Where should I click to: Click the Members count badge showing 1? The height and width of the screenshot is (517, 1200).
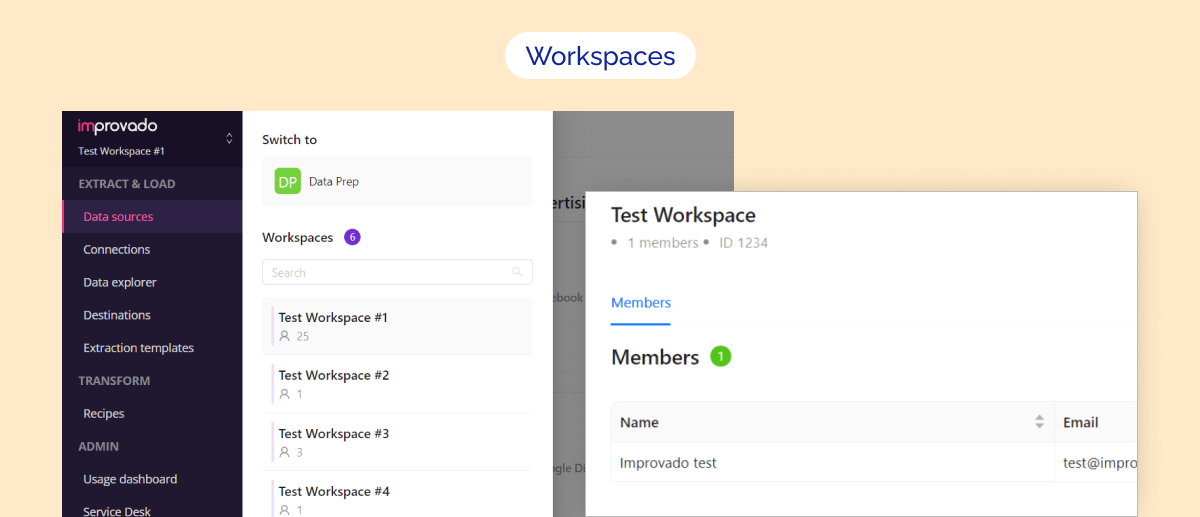(x=720, y=356)
